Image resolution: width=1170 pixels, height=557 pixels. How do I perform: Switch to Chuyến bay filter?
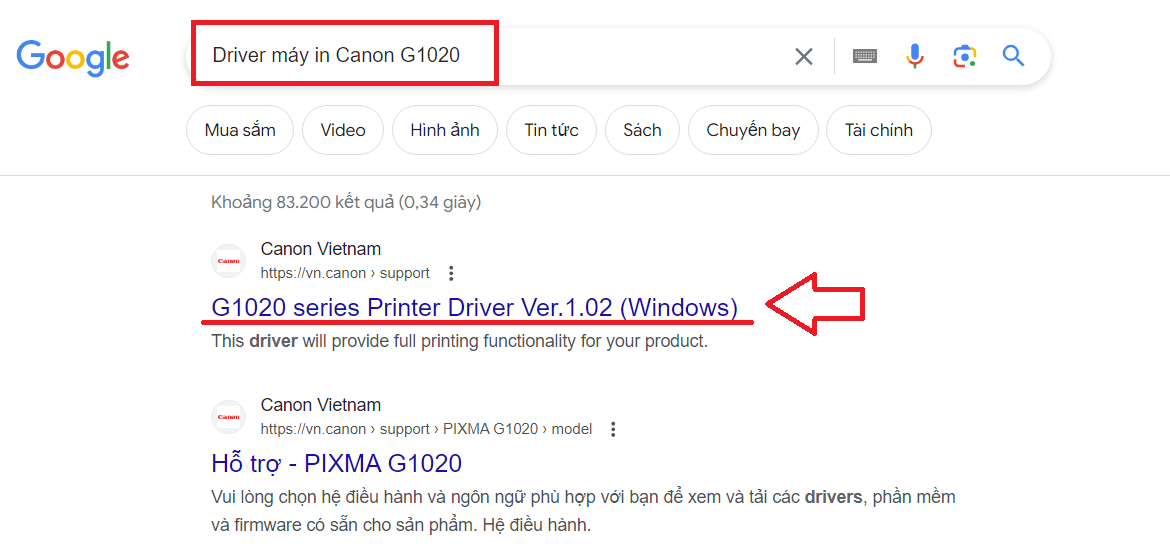(753, 130)
